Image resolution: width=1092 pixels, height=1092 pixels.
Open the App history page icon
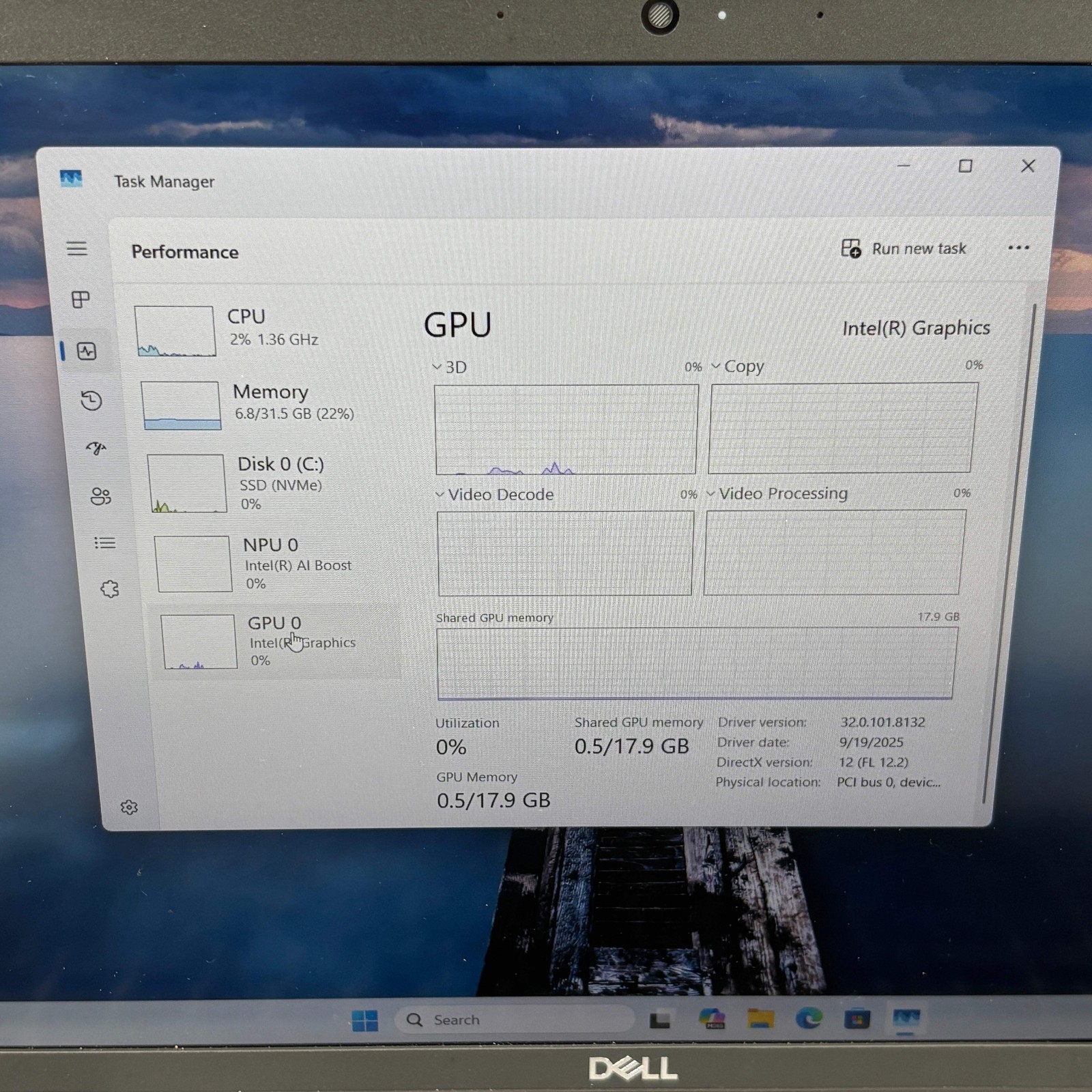pos(91,400)
